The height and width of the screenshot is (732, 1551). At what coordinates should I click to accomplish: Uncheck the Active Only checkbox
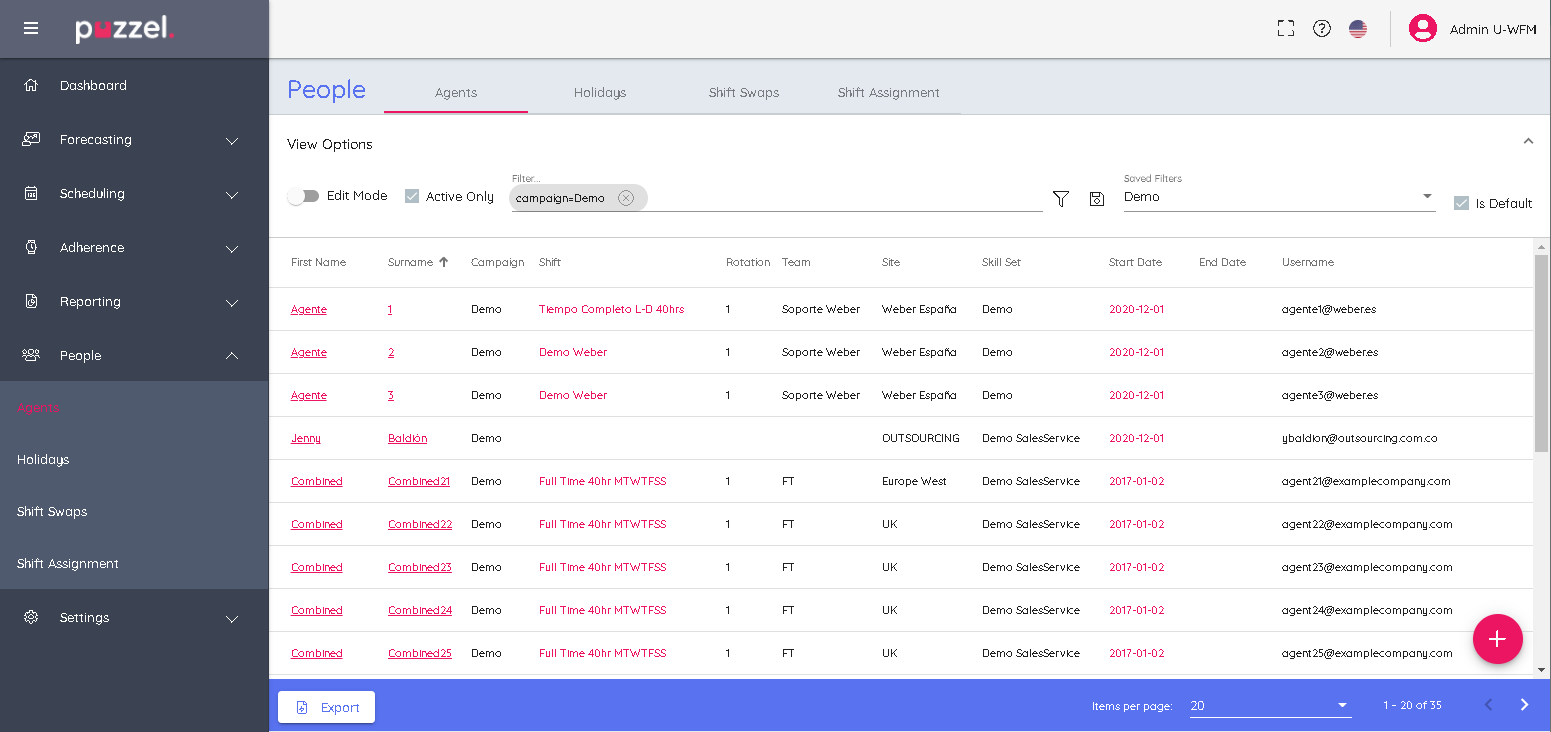click(412, 196)
